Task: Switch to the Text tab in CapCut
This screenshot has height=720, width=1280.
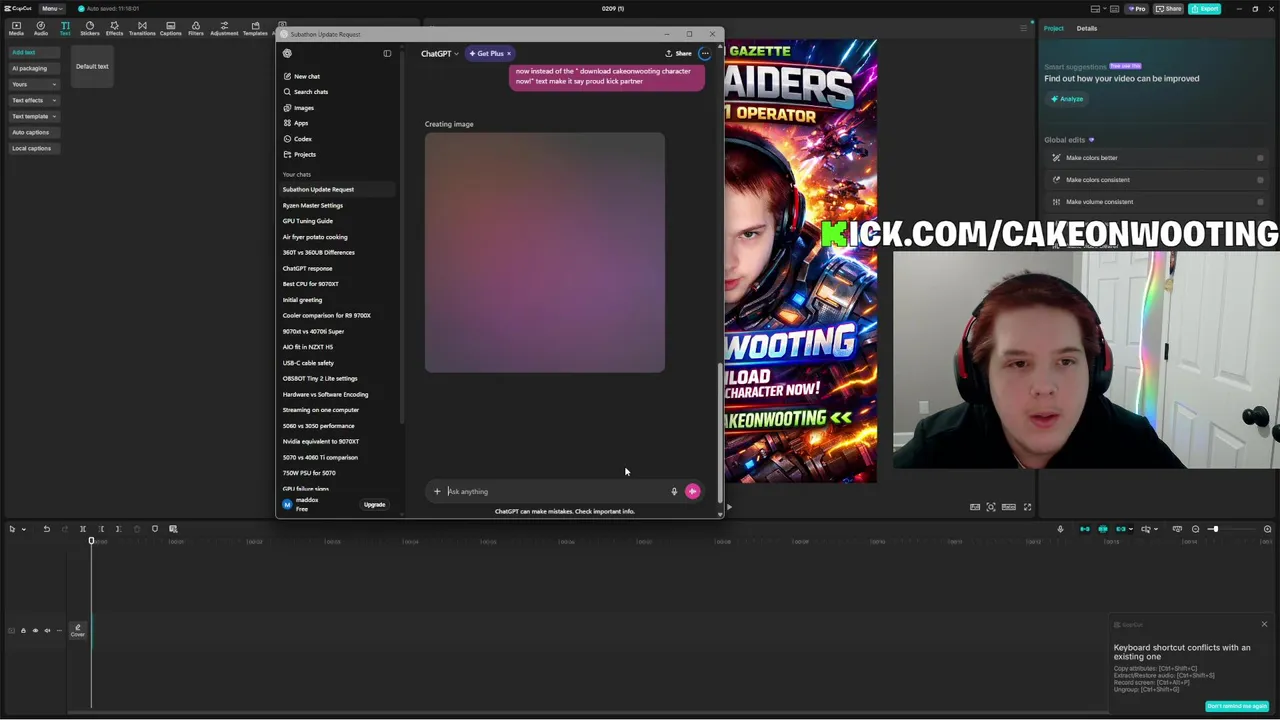Action: pyautogui.click(x=65, y=28)
